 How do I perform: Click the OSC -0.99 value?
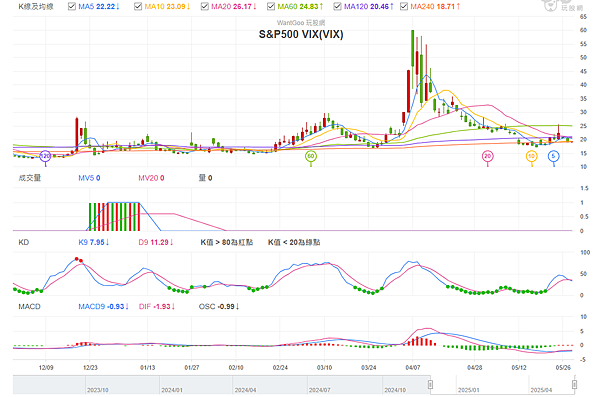tap(219, 307)
